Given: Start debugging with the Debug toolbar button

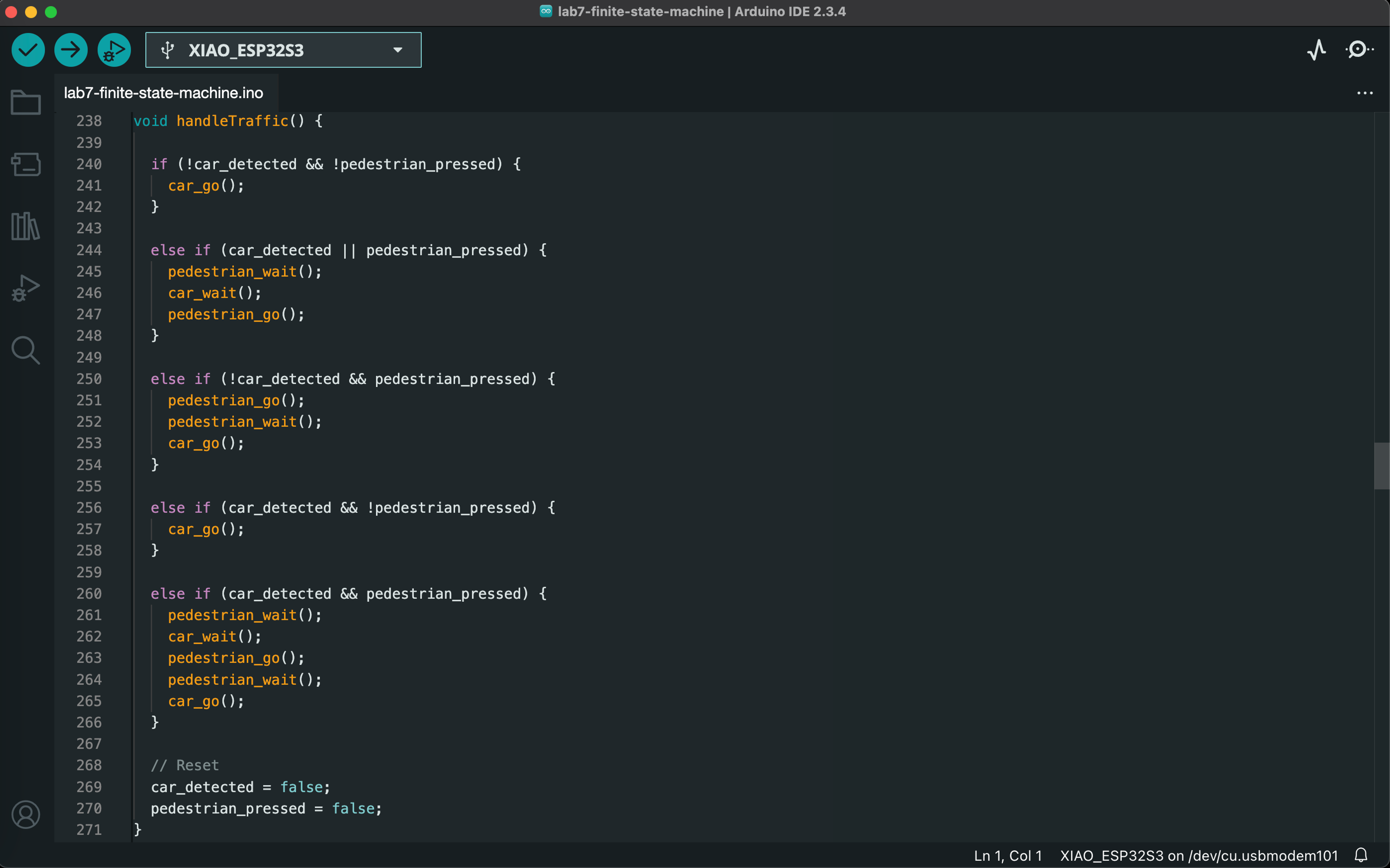Looking at the screenshot, I should 114,50.
